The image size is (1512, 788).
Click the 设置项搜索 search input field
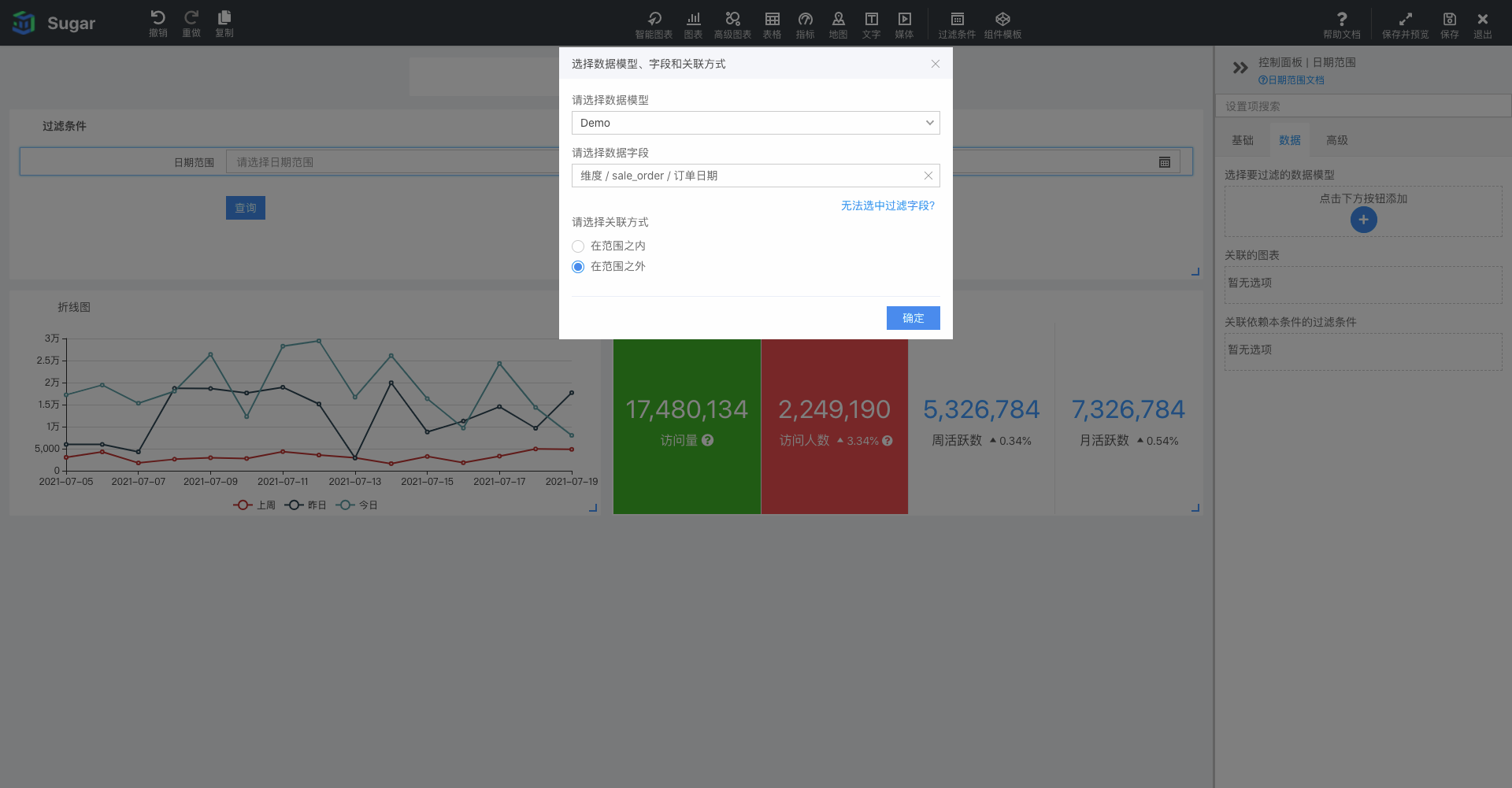tap(1362, 106)
